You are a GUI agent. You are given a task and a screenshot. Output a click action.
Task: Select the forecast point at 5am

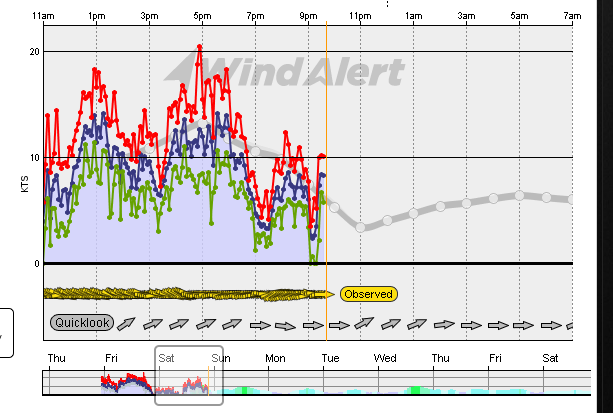pyautogui.click(x=519, y=195)
